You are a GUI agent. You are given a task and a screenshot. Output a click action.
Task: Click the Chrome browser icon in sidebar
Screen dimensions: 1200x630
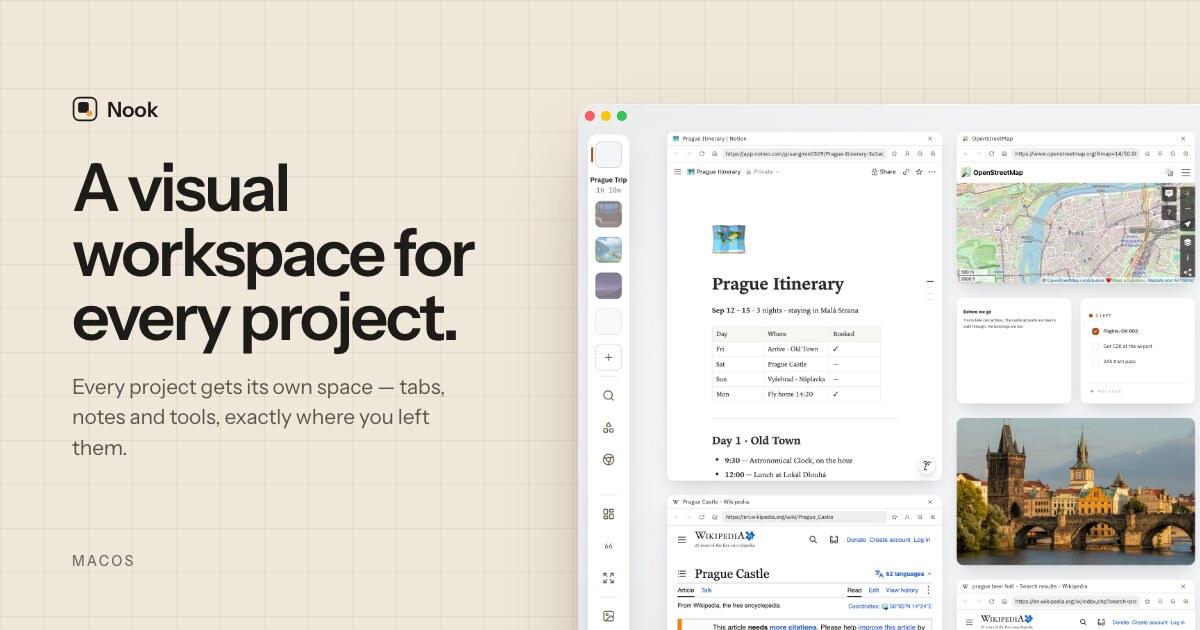point(608,459)
